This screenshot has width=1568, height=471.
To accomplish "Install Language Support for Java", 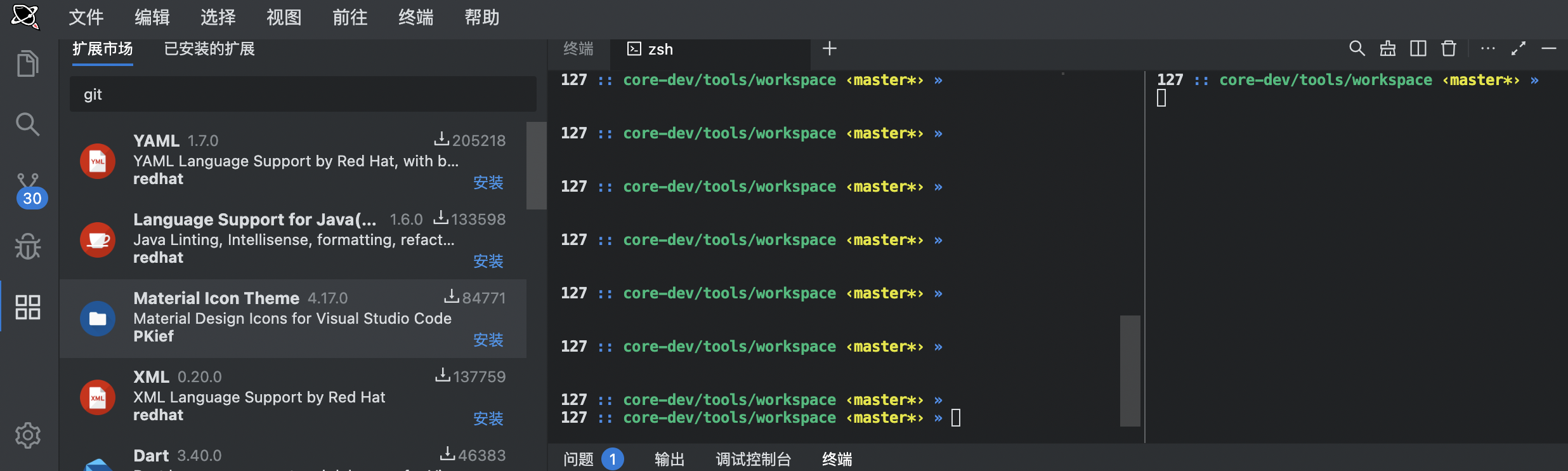I will [x=488, y=262].
